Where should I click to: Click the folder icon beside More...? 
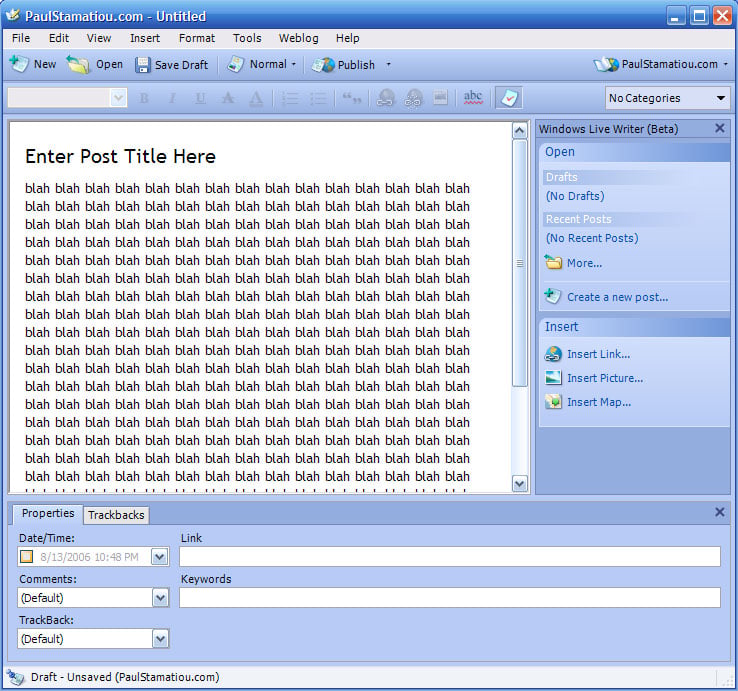click(x=554, y=262)
